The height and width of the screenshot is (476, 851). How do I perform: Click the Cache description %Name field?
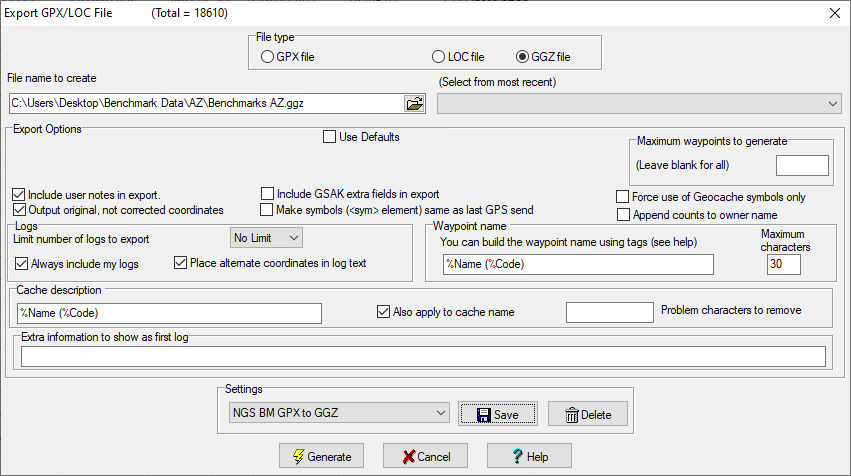click(x=169, y=313)
